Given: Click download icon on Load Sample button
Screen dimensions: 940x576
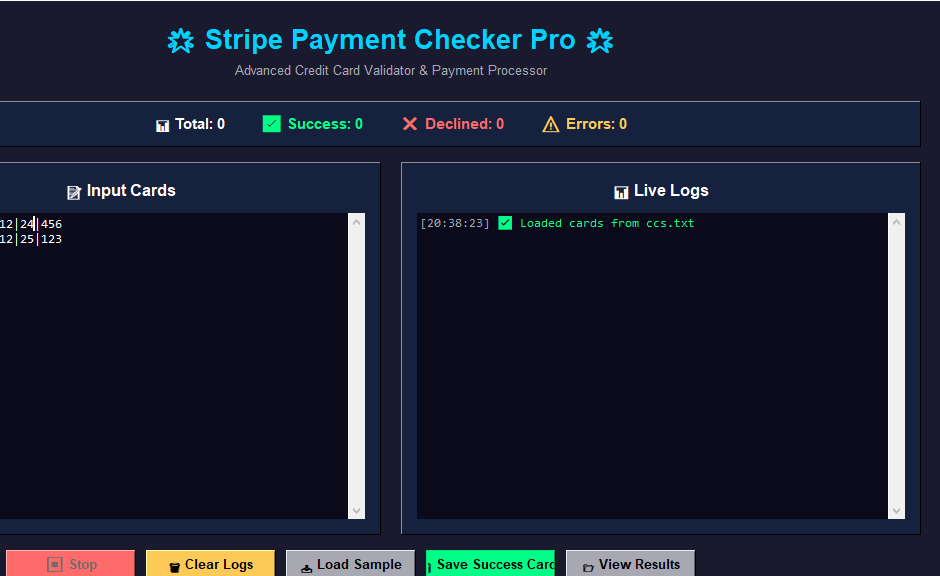Looking at the screenshot, I should 306,568.
